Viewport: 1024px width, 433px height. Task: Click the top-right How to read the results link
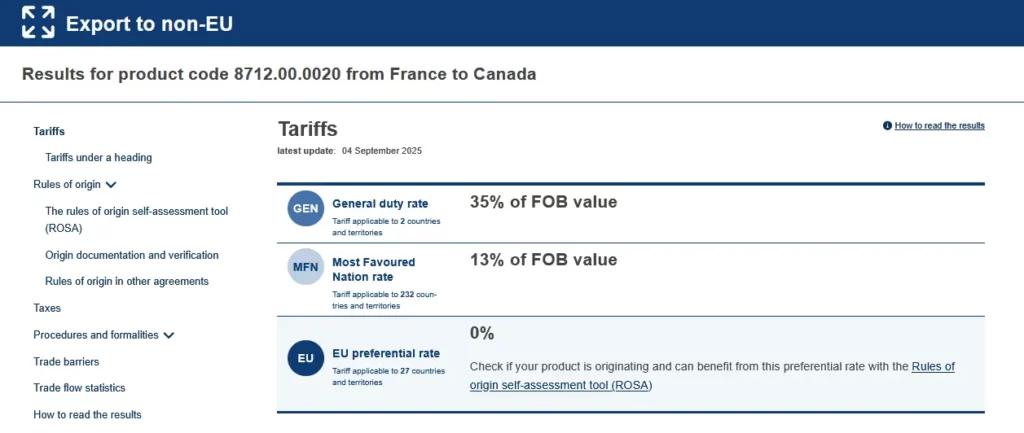(939, 126)
